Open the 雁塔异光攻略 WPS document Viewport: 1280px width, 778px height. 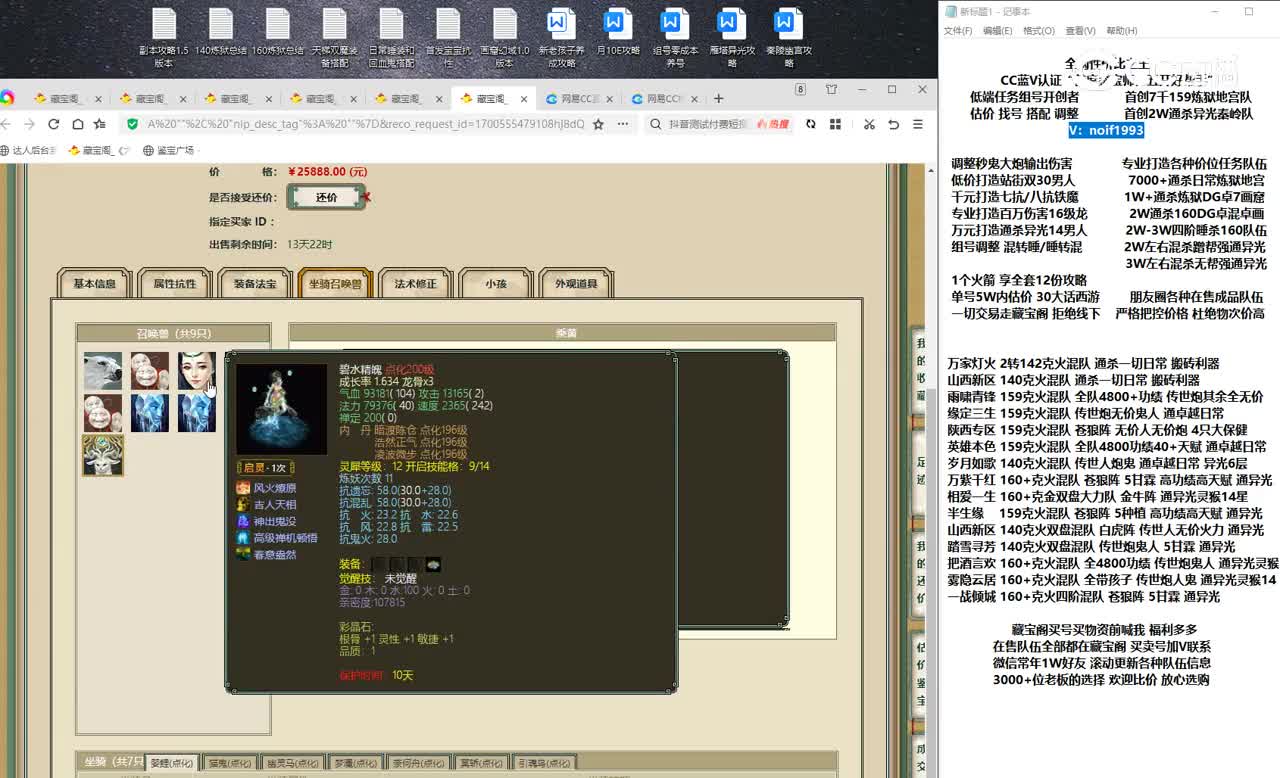tap(732, 38)
